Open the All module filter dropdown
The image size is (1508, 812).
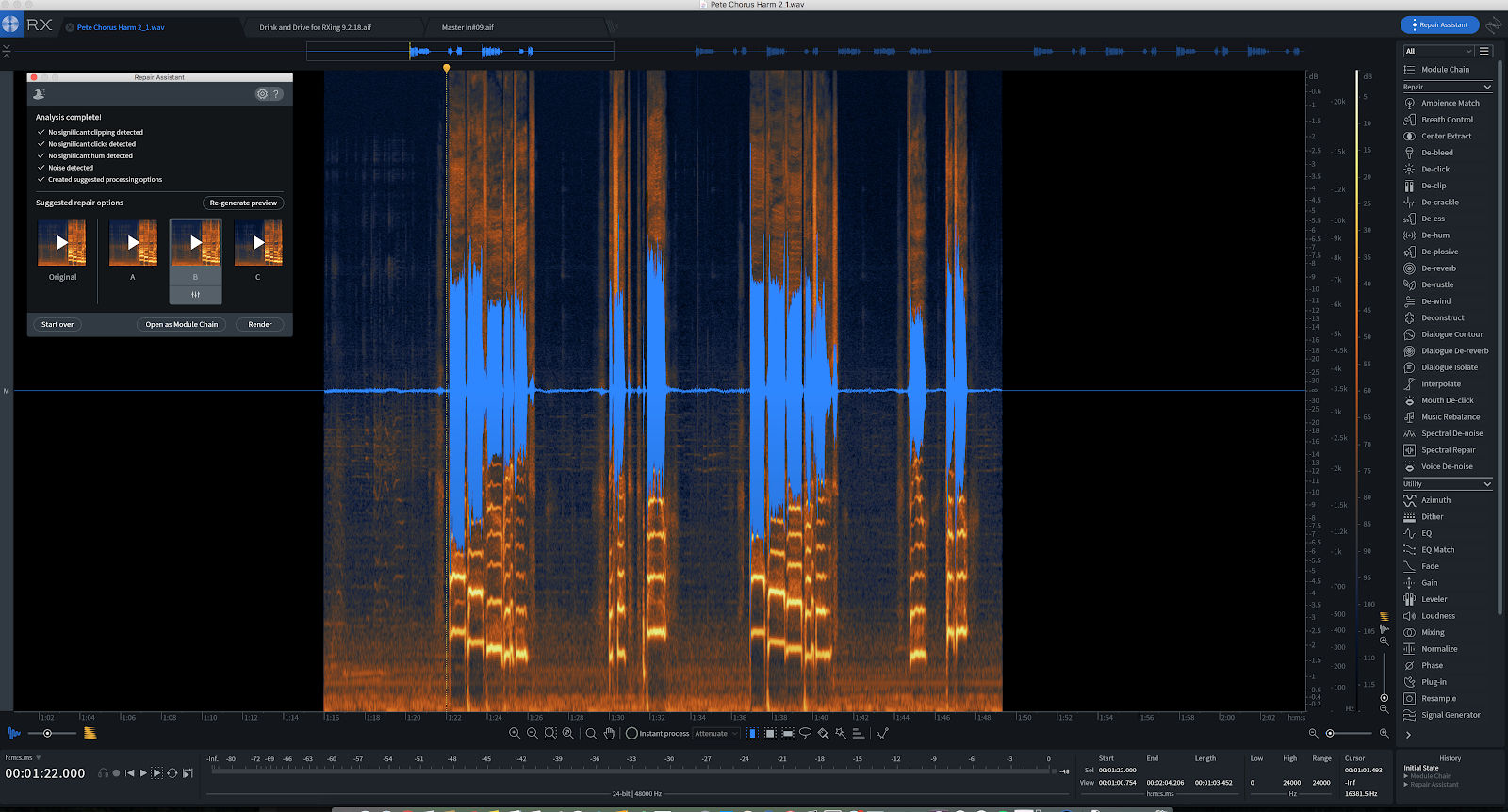coord(1438,51)
